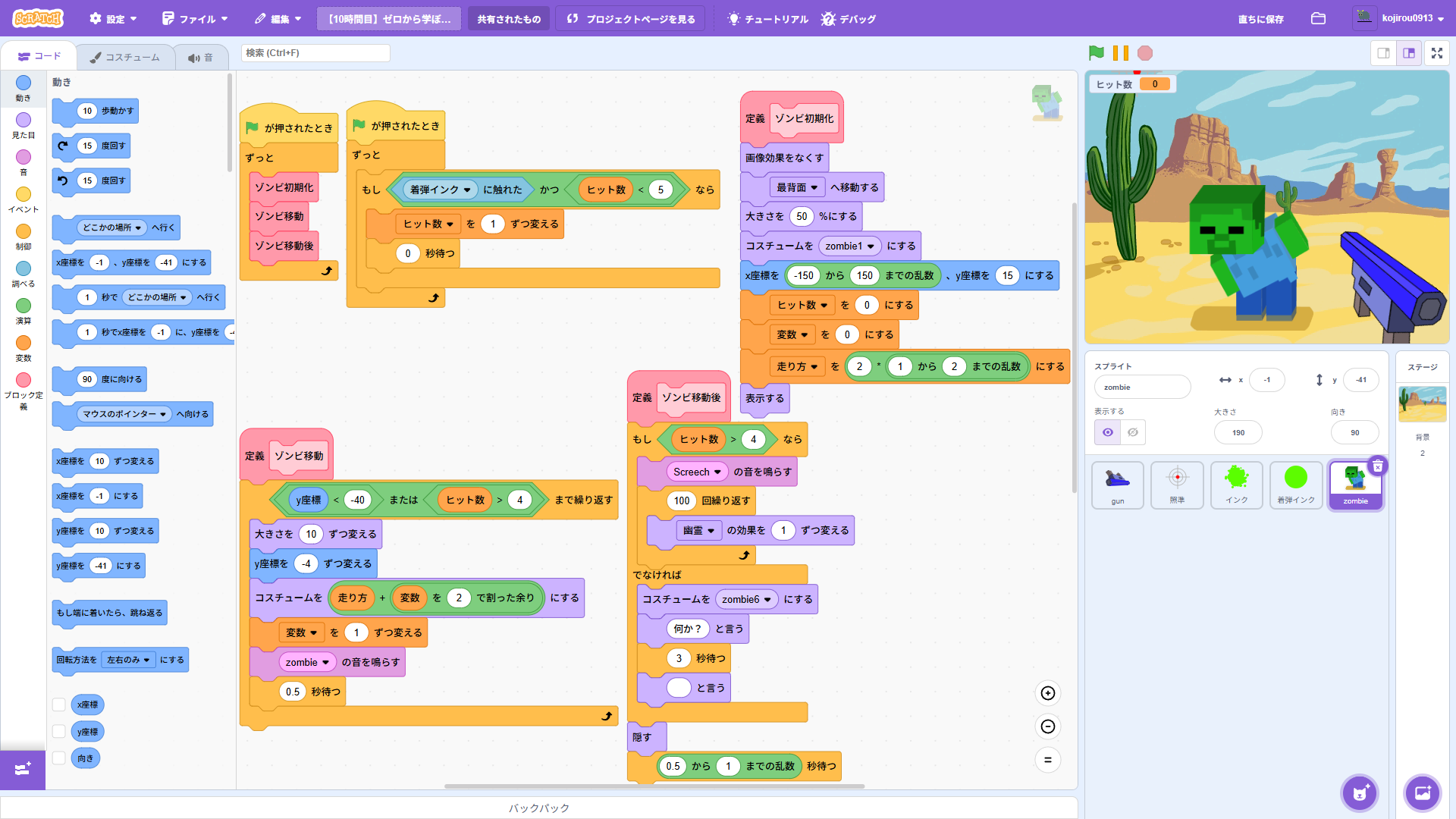Enable the 向き reporter checkbox
This screenshot has height=819, width=1456.
click(x=58, y=758)
